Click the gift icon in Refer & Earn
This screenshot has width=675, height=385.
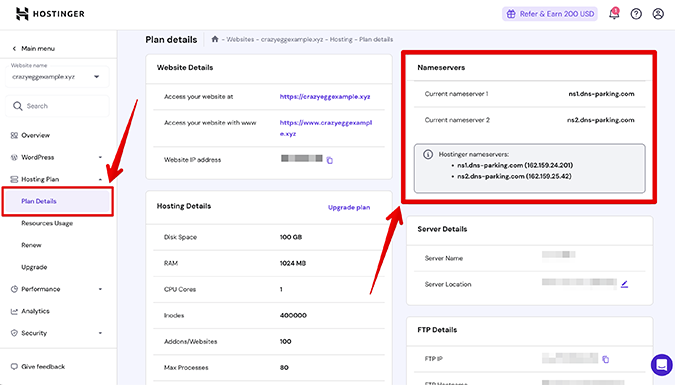[x=511, y=14]
